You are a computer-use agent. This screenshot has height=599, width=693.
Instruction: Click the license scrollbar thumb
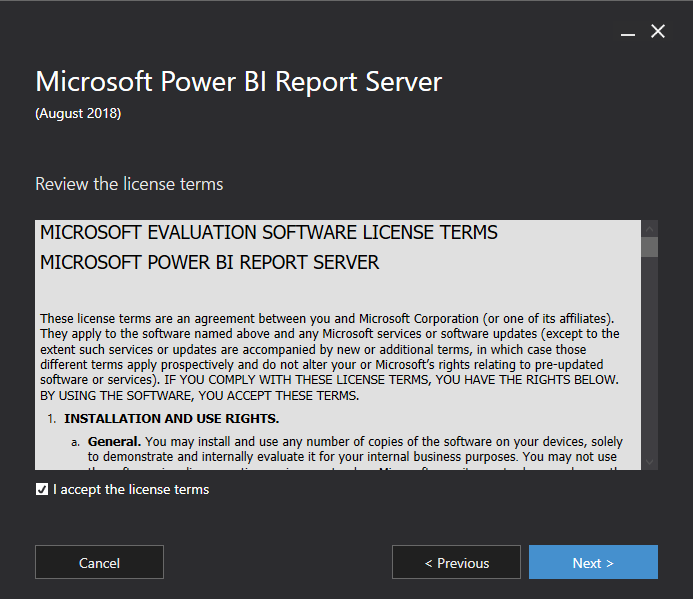pos(650,247)
